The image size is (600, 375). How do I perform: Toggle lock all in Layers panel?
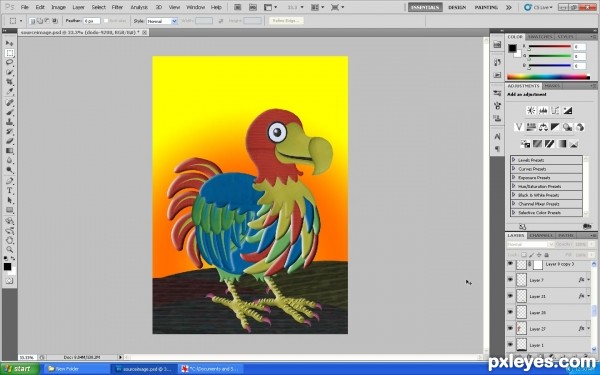pyautogui.click(x=546, y=255)
